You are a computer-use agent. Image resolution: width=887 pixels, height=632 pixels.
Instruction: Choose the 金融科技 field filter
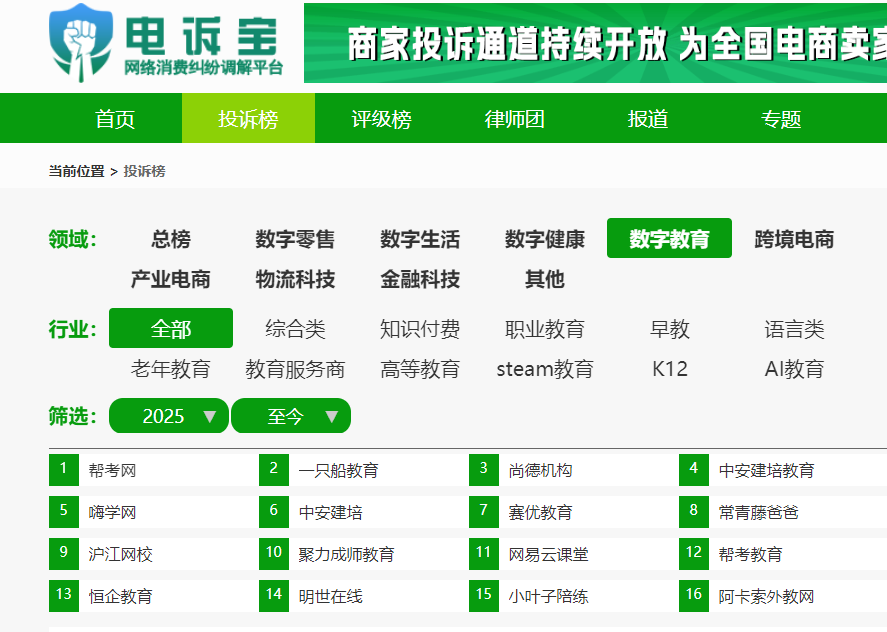pyautogui.click(x=420, y=279)
